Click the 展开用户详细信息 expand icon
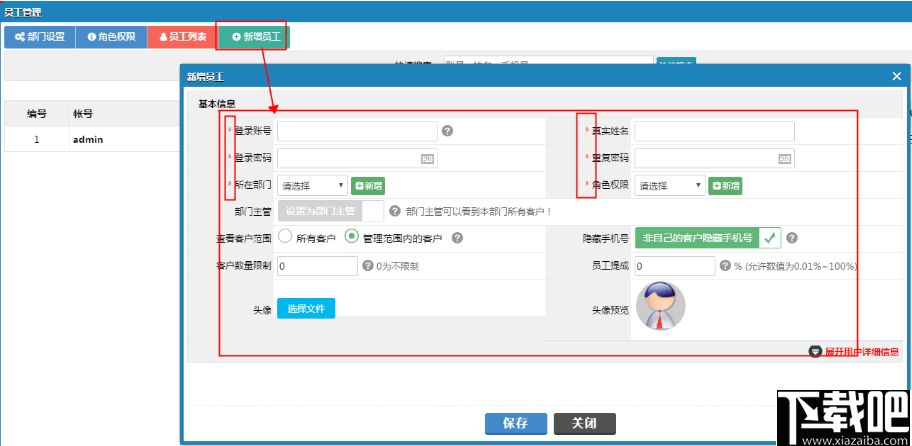The image size is (912, 446). [815, 351]
